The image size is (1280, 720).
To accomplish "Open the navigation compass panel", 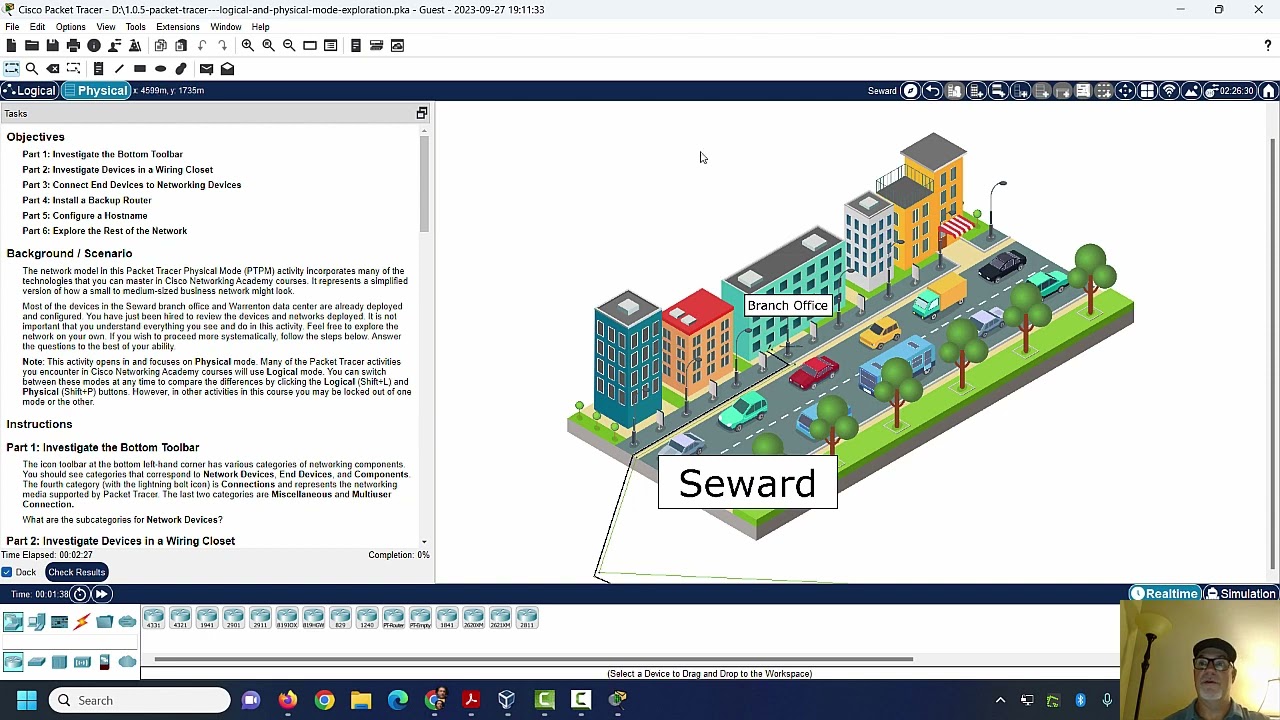I will (x=910, y=91).
